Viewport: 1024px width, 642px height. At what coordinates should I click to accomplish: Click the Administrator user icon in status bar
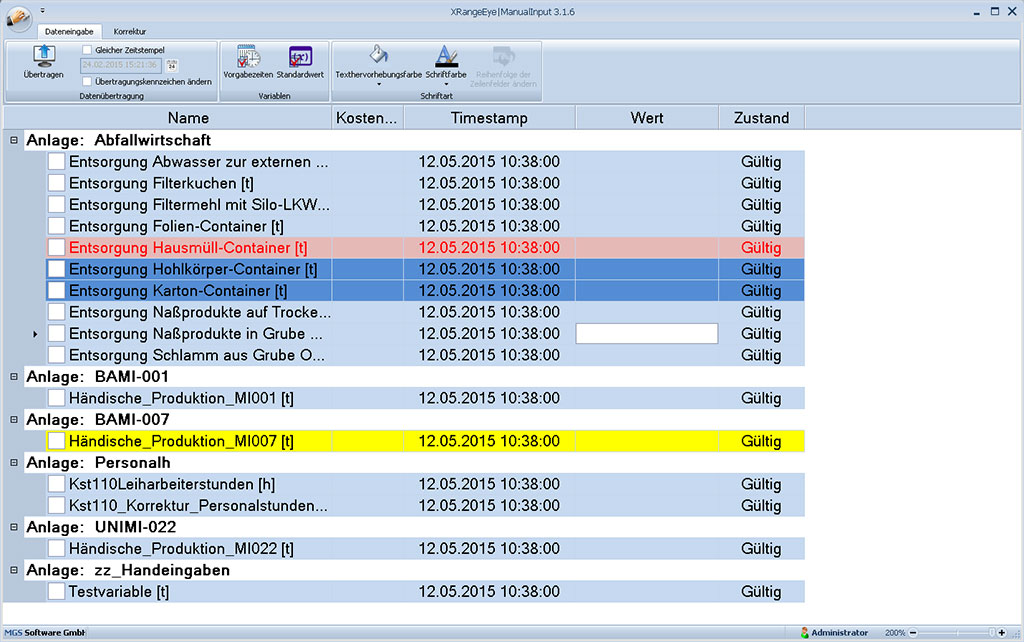805,633
